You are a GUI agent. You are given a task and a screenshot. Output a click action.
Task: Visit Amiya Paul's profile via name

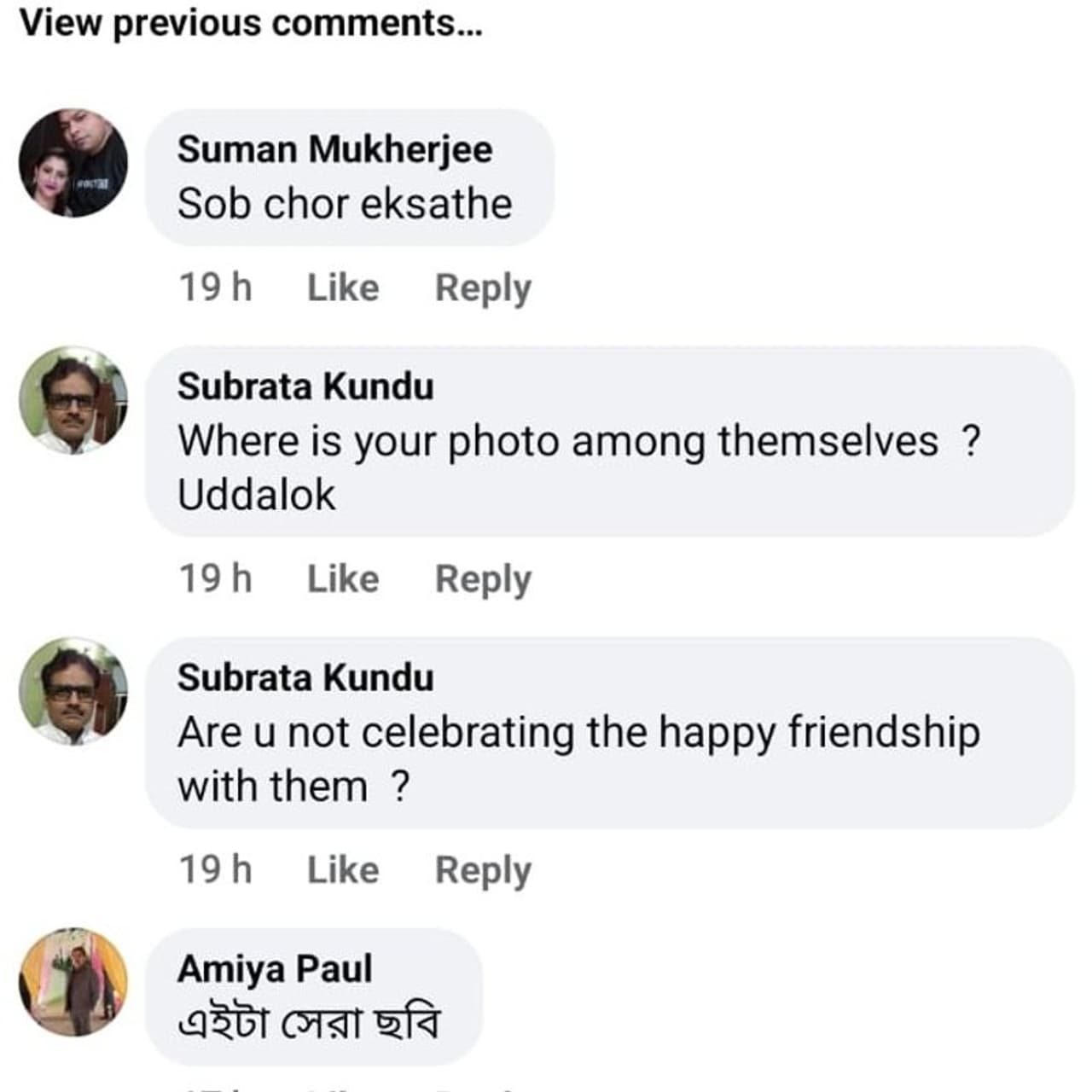pyautogui.click(x=275, y=969)
